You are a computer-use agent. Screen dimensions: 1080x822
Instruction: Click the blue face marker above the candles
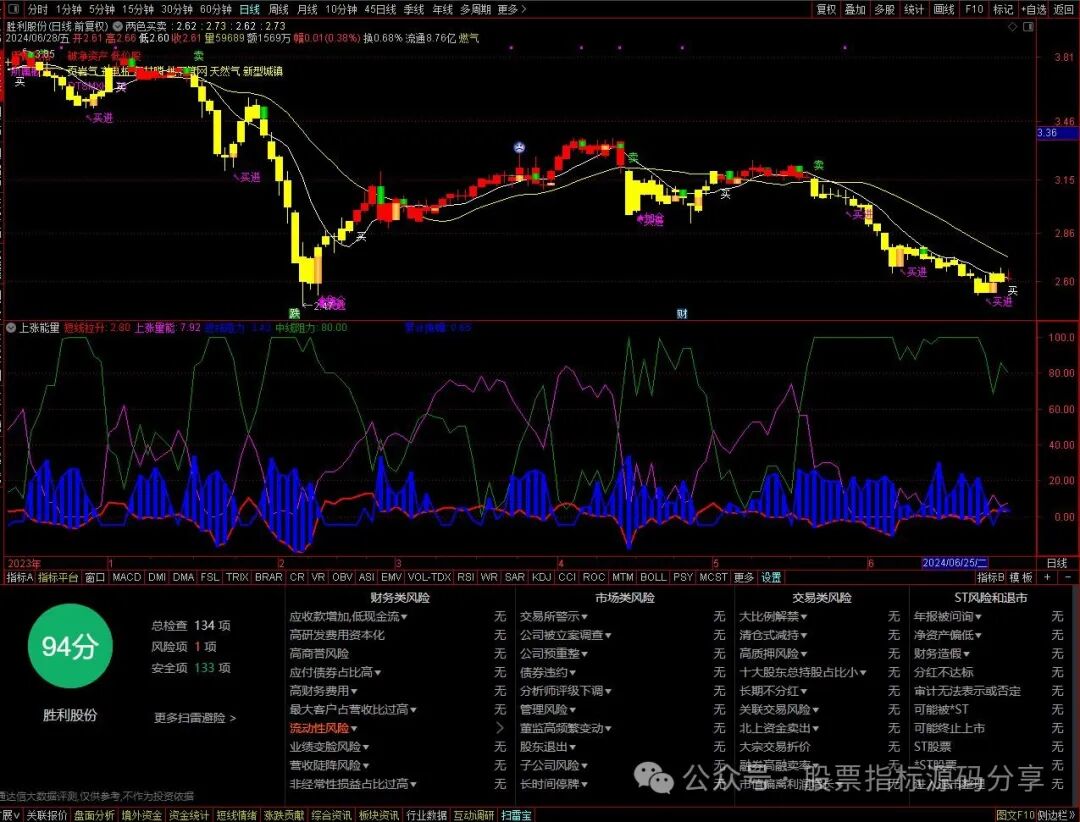pyautogui.click(x=519, y=147)
